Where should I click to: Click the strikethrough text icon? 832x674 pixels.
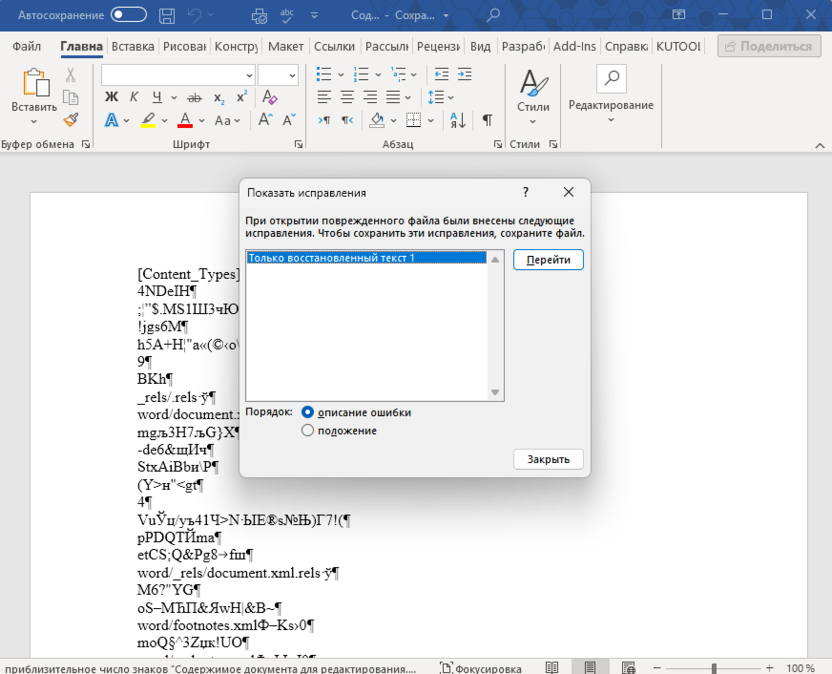(x=194, y=97)
